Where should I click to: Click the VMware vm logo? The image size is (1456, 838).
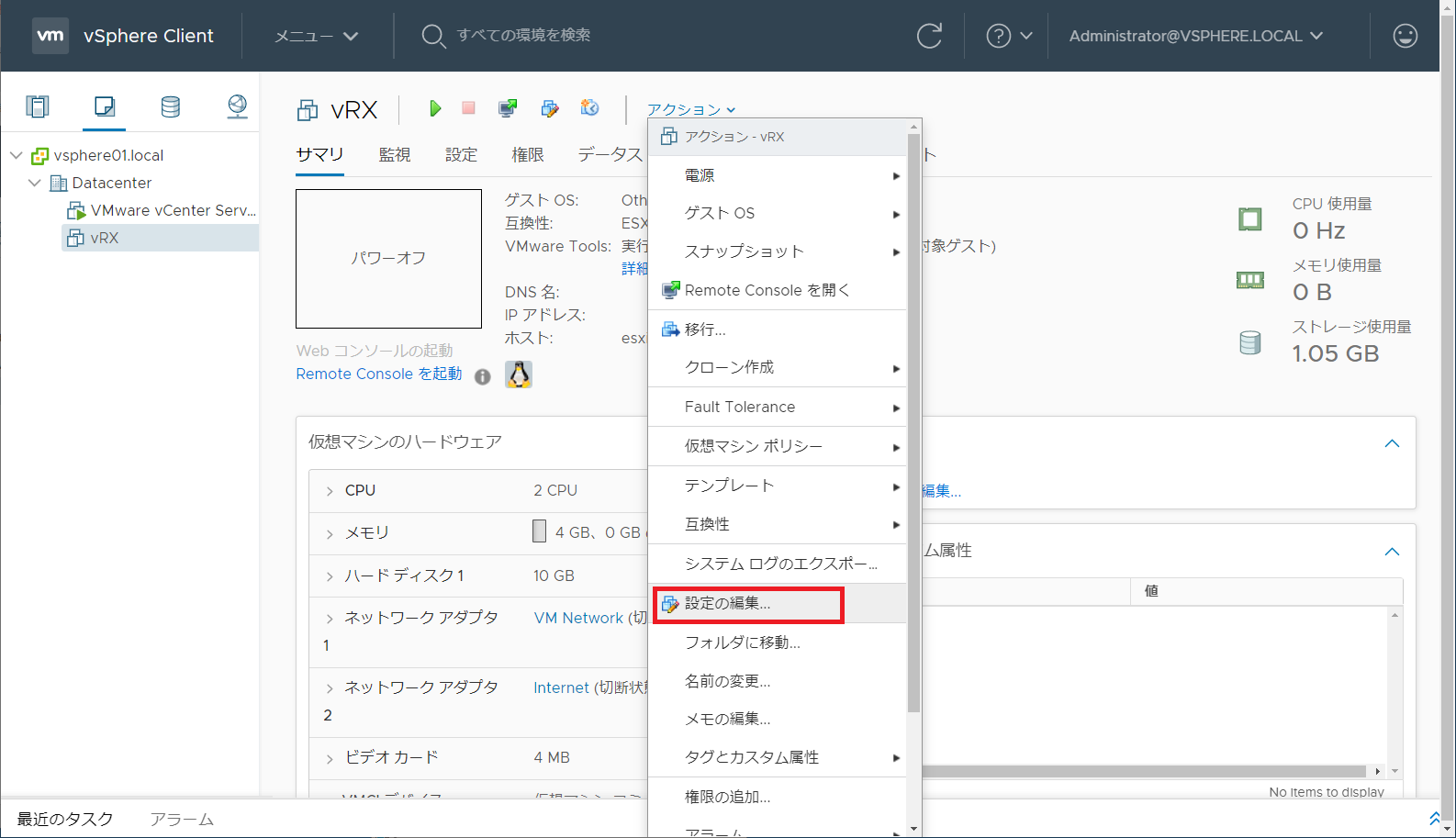[x=50, y=36]
